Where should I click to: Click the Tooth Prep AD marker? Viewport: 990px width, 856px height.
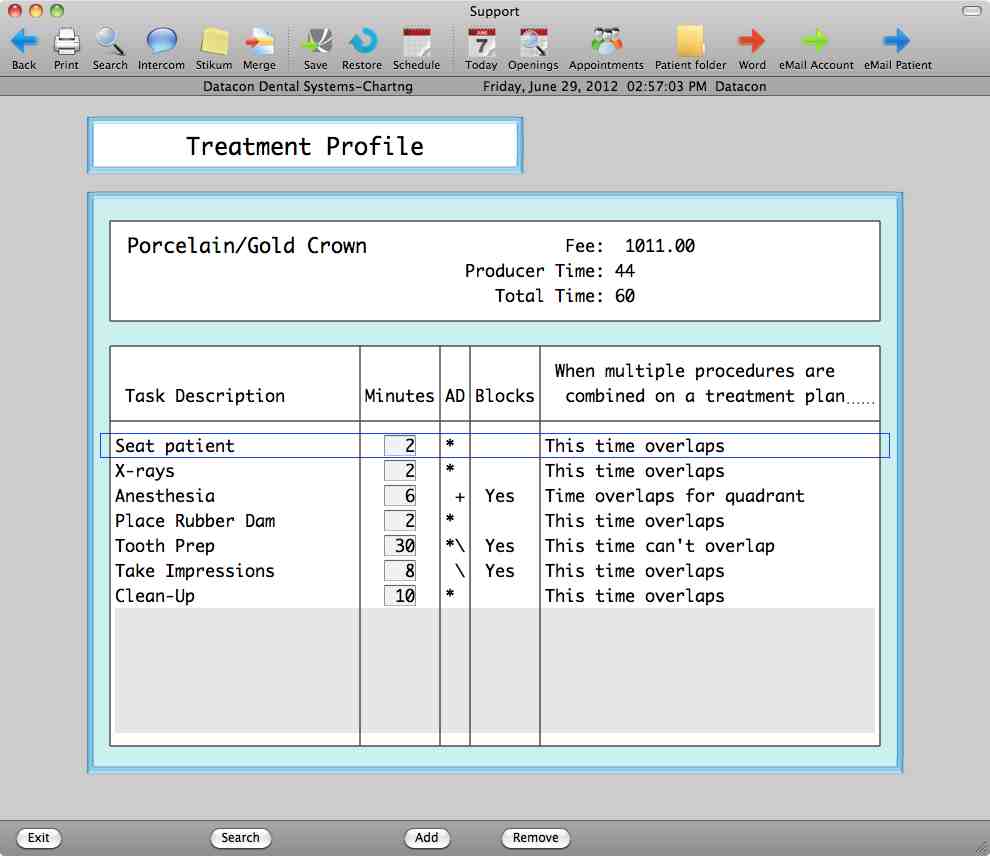coord(455,545)
